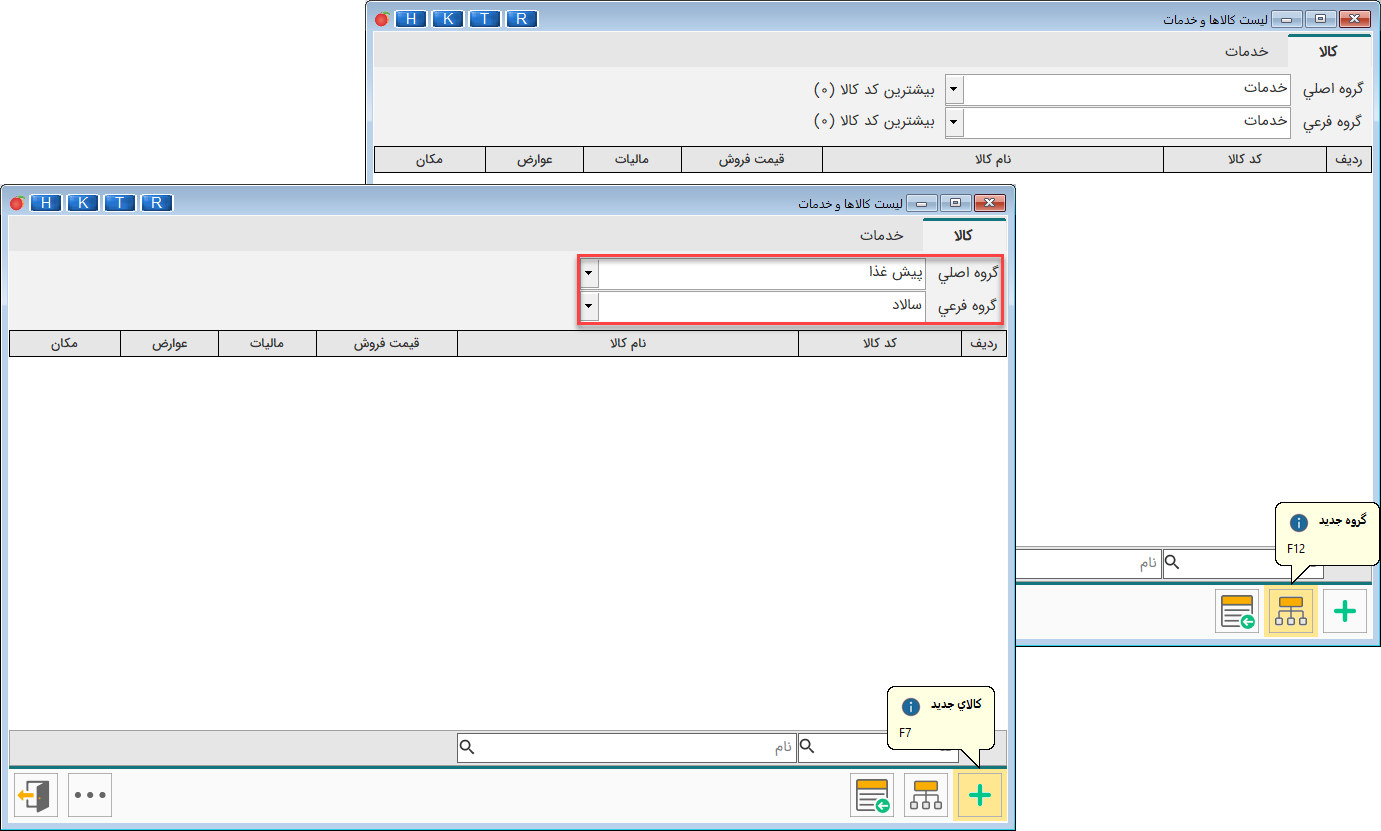The height and width of the screenshot is (831, 1381).
Task: Click the قیمت فروش column header in the back window
Action: pos(752,160)
